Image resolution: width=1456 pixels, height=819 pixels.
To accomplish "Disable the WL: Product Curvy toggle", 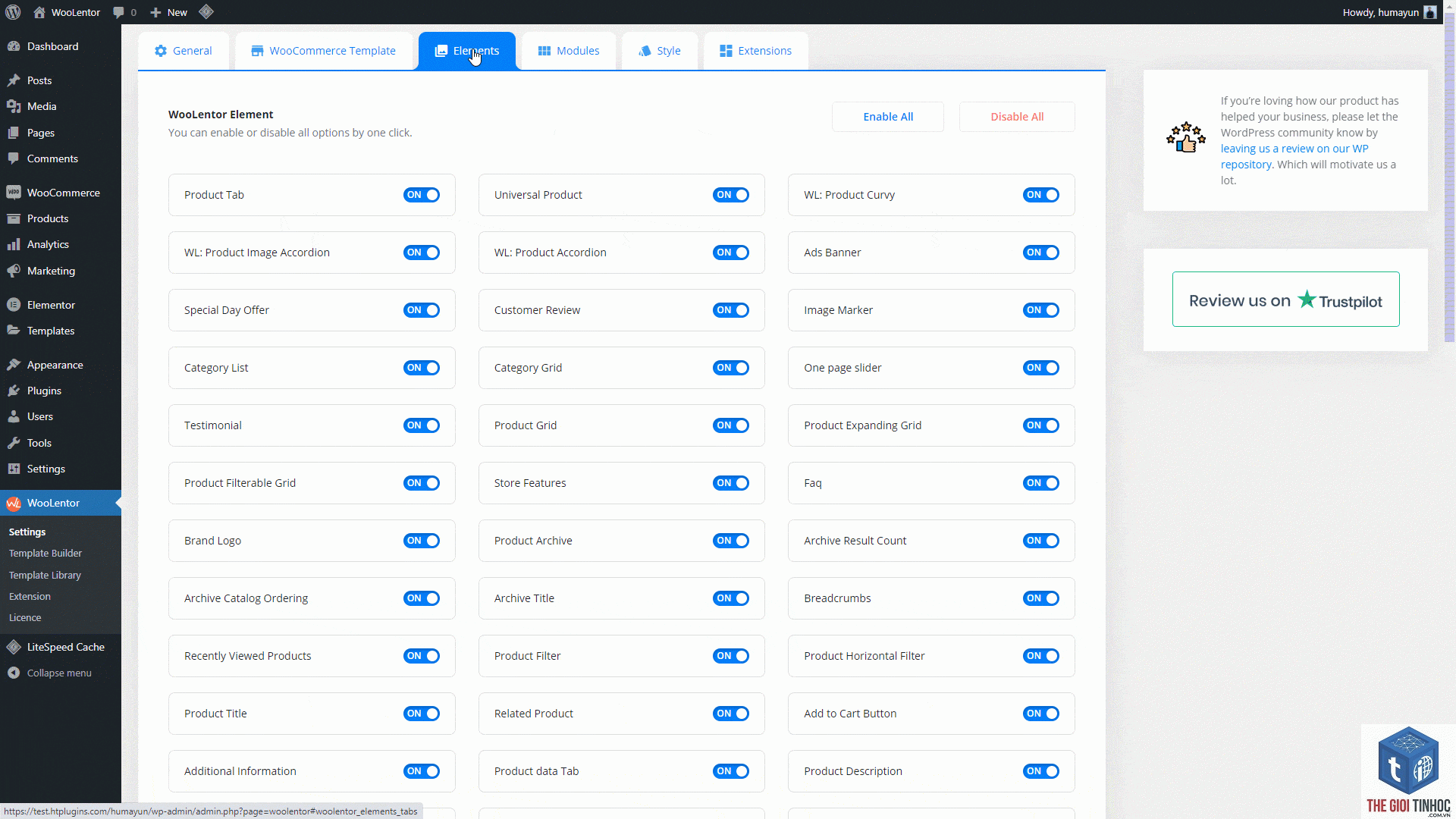I will 1041,195.
